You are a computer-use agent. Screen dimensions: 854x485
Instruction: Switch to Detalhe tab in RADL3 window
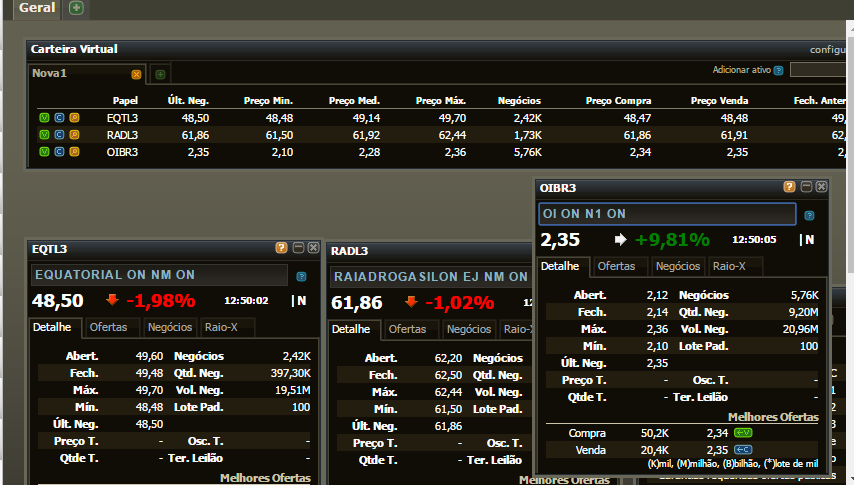351,329
